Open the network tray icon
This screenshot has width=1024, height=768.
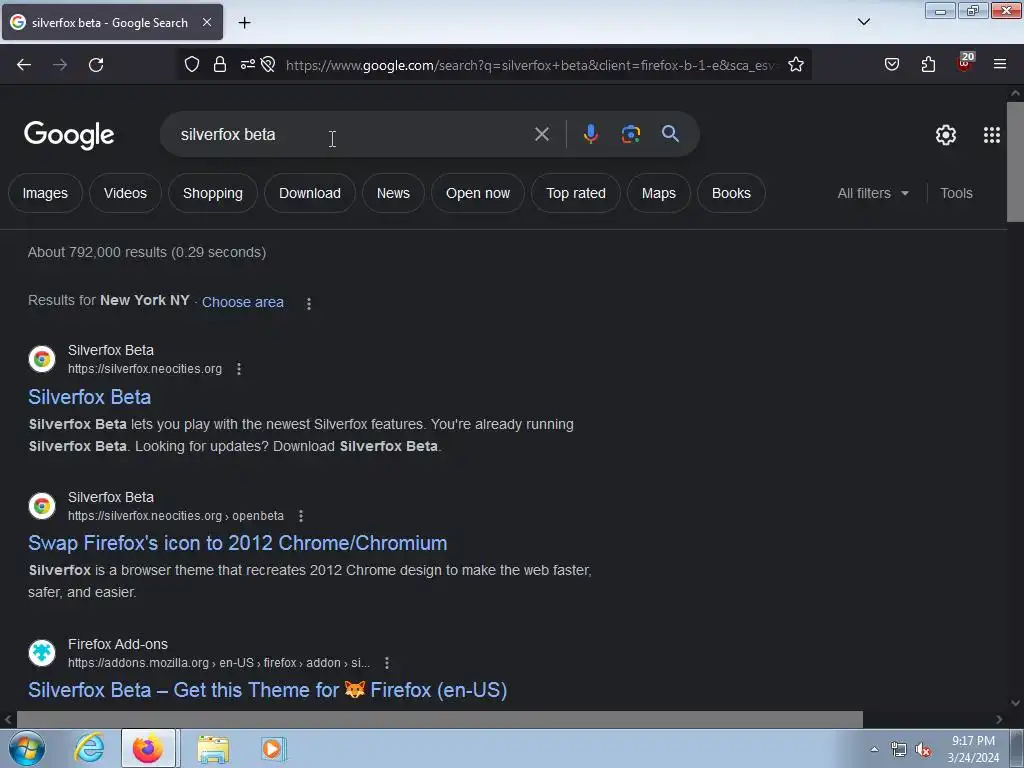[899, 750]
